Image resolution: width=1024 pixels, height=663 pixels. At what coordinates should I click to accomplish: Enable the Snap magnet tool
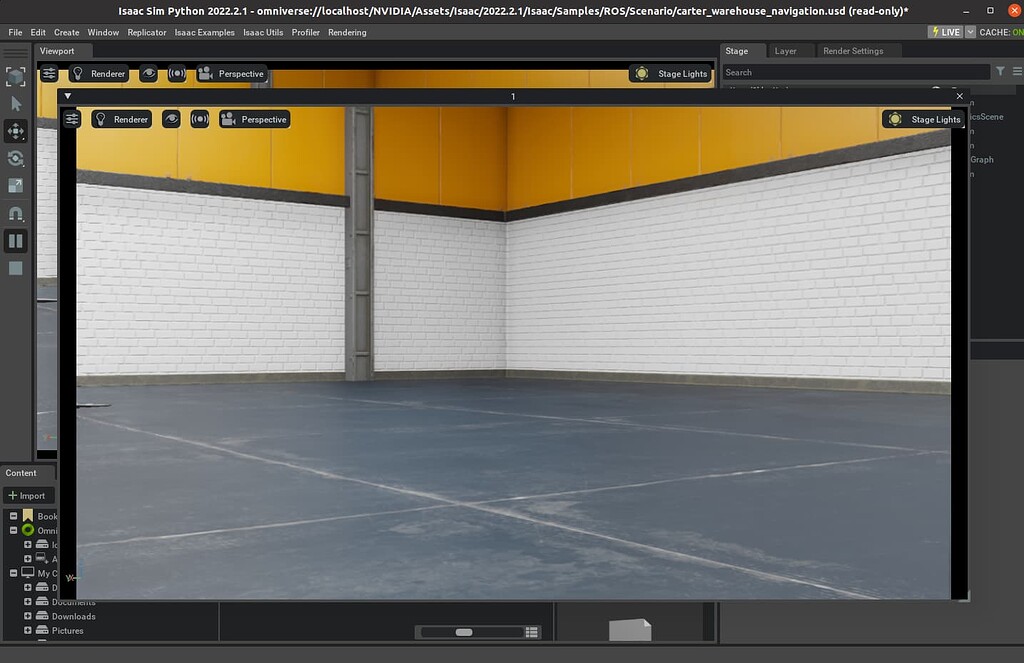(14, 213)
